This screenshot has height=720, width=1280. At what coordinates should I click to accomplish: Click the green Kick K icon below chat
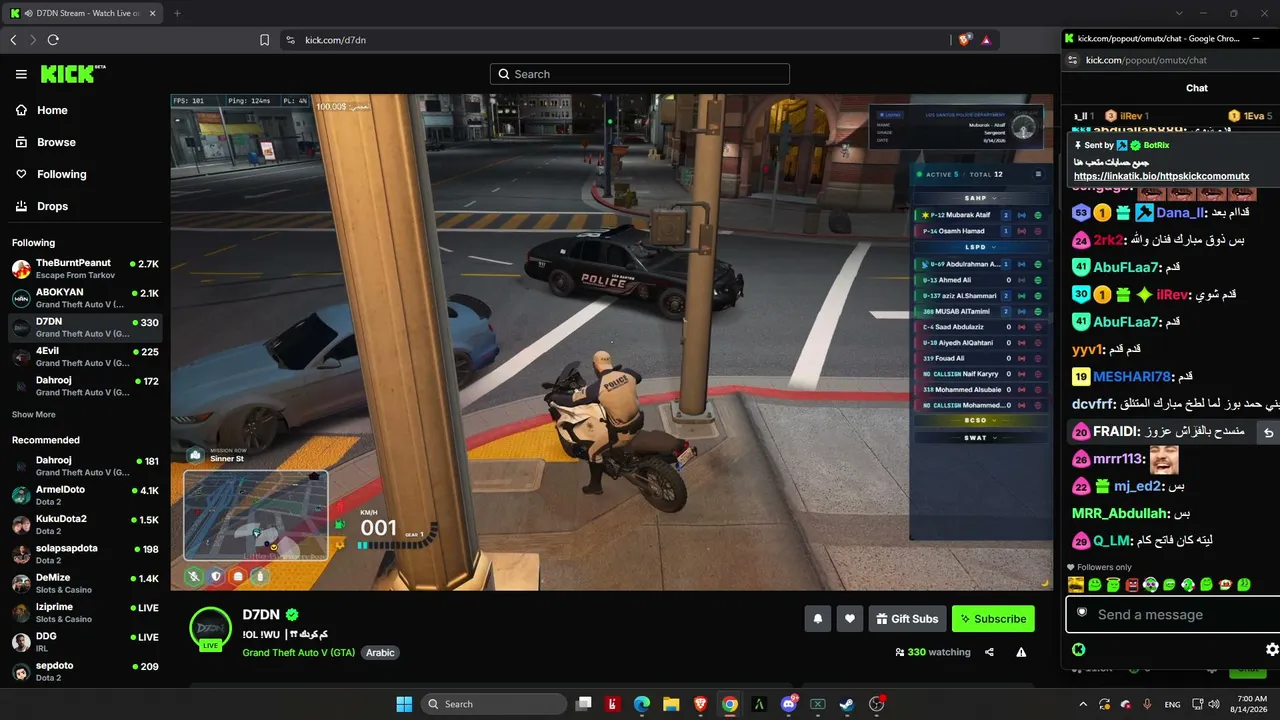click(1079, 649)
